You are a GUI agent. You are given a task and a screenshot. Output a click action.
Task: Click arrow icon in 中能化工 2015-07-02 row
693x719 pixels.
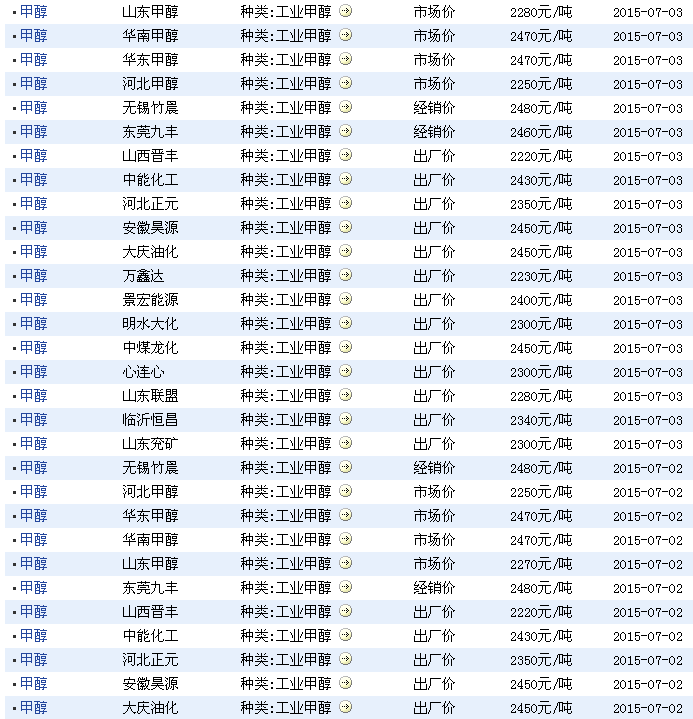coord(345,635)
